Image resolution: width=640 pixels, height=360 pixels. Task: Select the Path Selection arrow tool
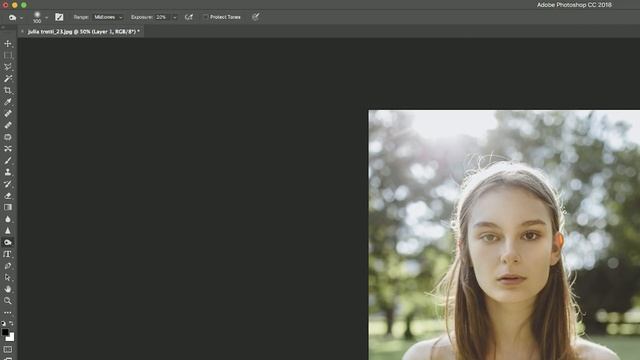pos(8,278)
